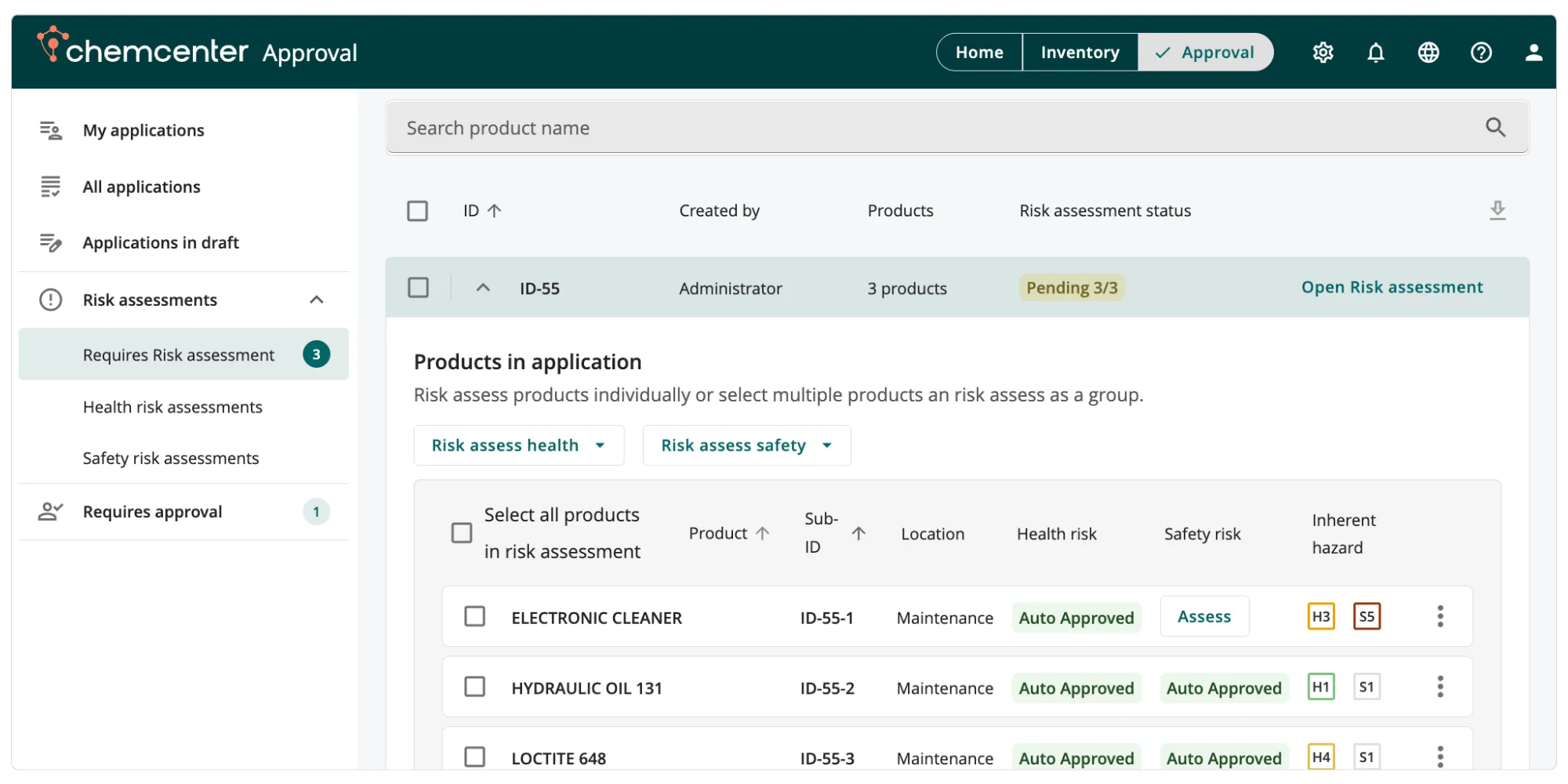Click the ID-55-1 sub-ID cell
This screenshot has width=1568, height=784.
(826, 618)
